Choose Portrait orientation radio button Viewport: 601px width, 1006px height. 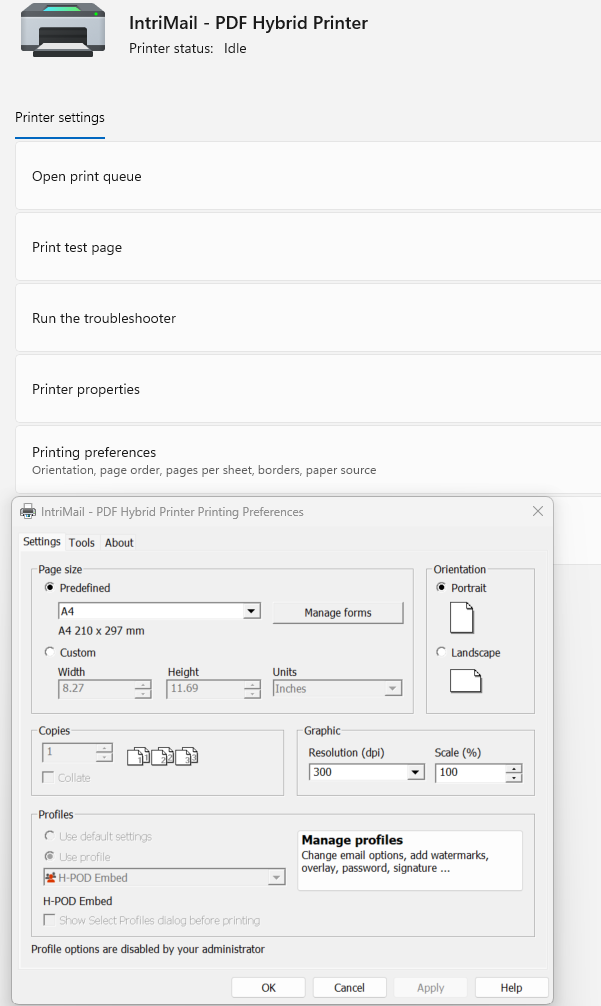441,587
